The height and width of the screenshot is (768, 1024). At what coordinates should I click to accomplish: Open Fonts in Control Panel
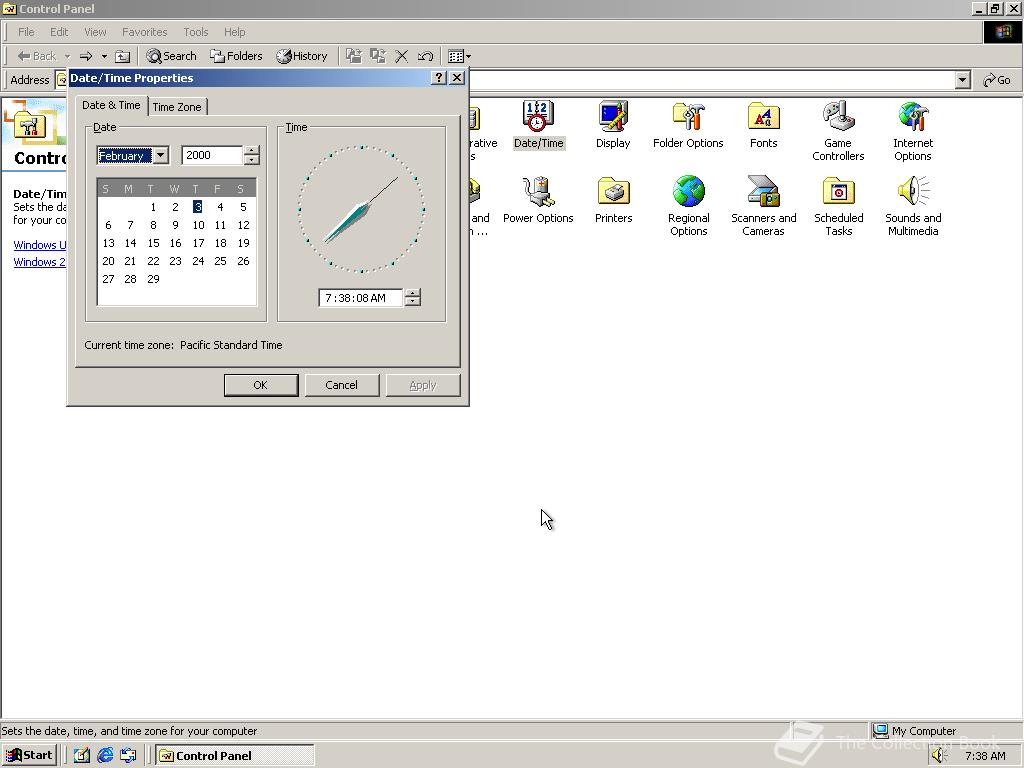(x=763, y=118)
